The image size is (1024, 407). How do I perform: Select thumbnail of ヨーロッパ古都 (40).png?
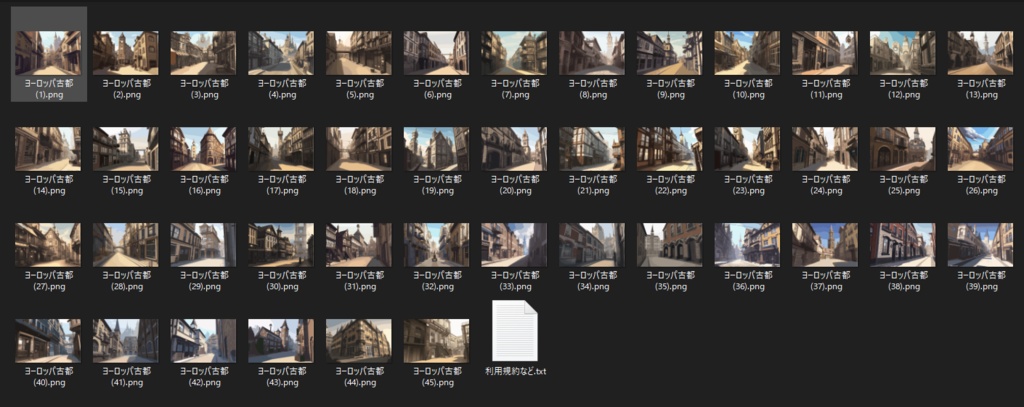coord(48,341)
